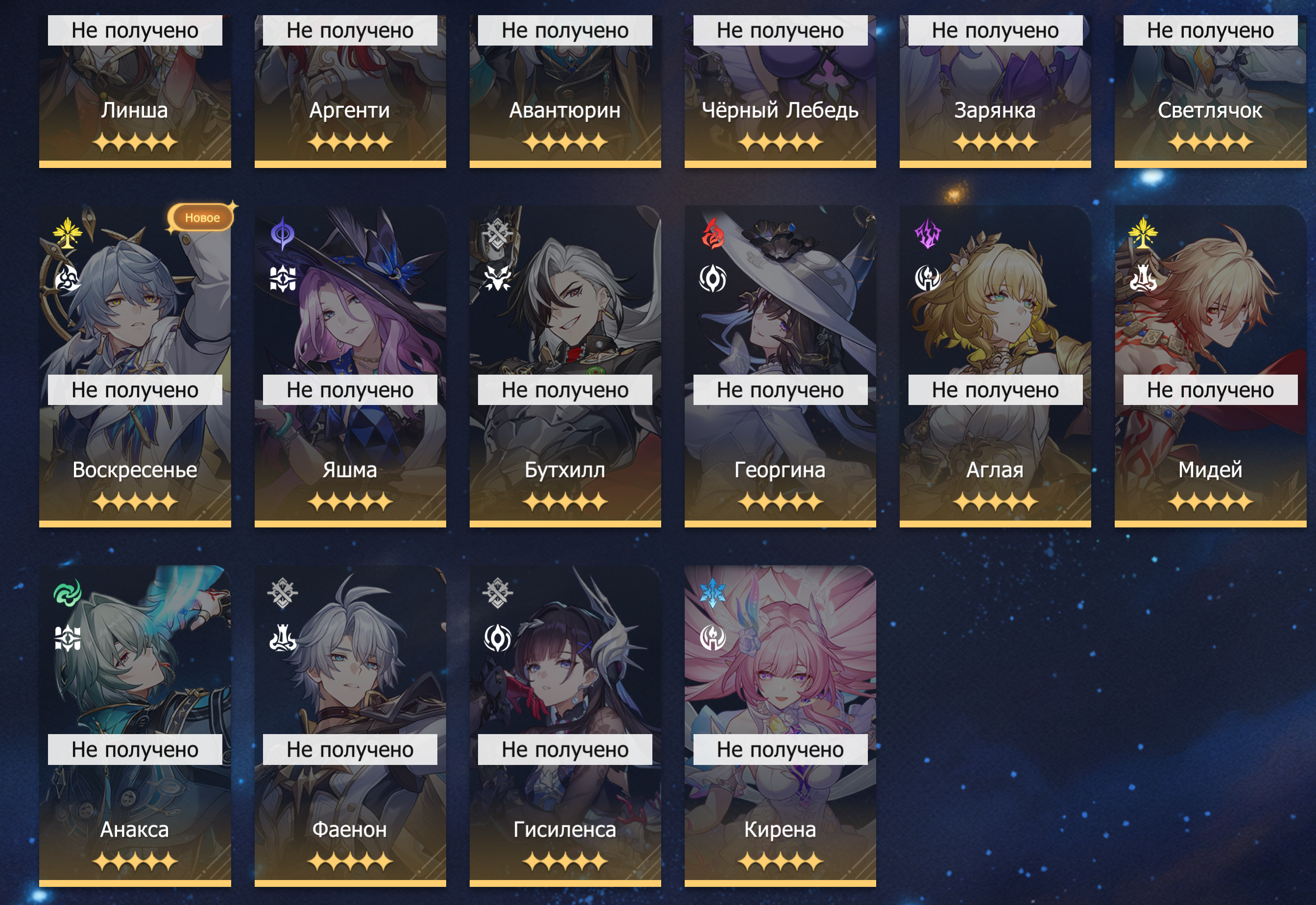
Task: Open the Чёрный Лебедь character card
Action: pyautogui.click(x=780, y=84)
